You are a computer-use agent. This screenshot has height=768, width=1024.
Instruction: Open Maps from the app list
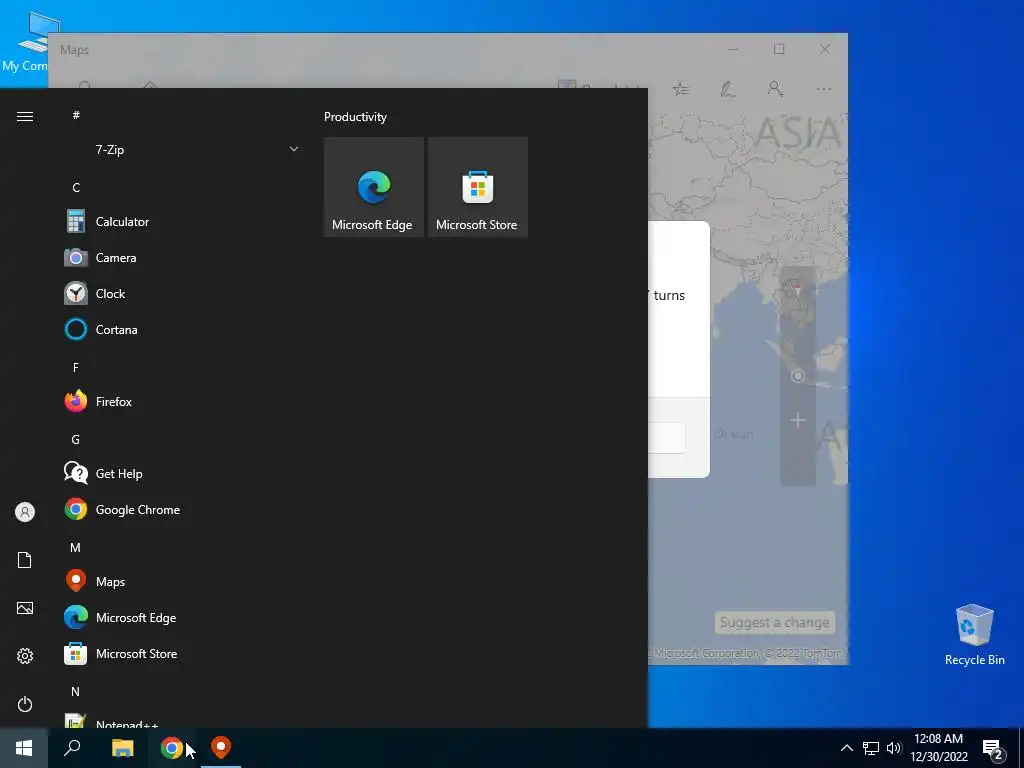[x=183, y=581]
